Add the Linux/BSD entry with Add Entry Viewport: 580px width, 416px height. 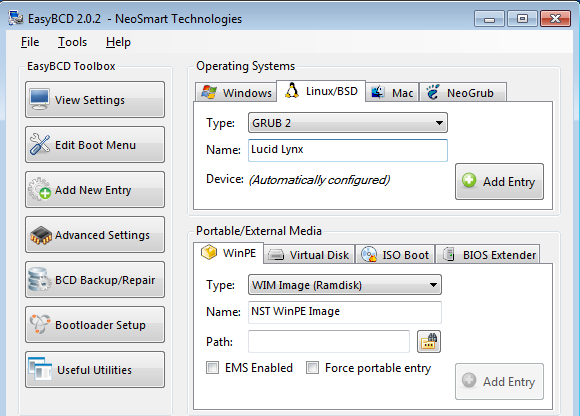click(x=499, y=182)
